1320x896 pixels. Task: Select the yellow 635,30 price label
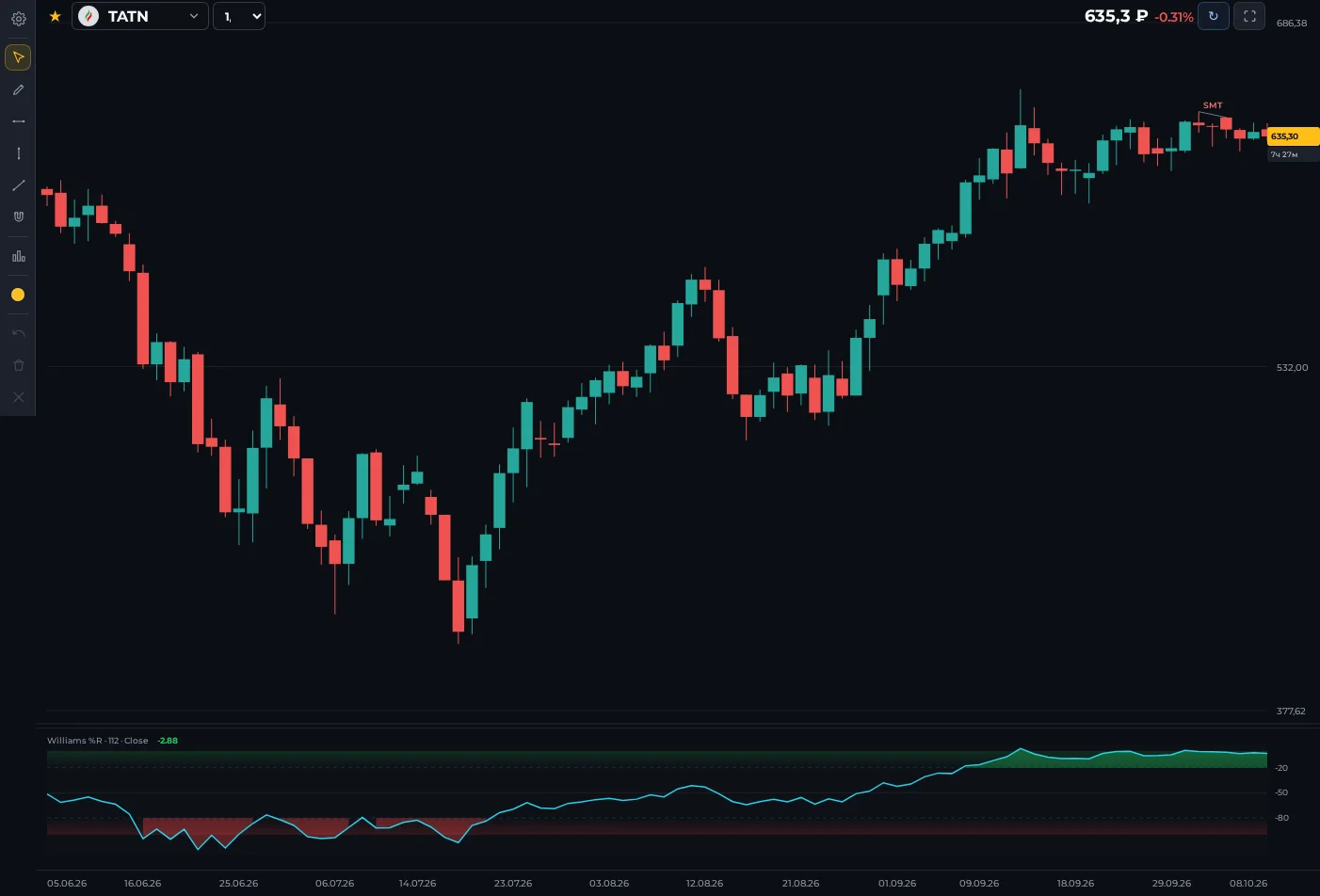tap(1293, 136)
